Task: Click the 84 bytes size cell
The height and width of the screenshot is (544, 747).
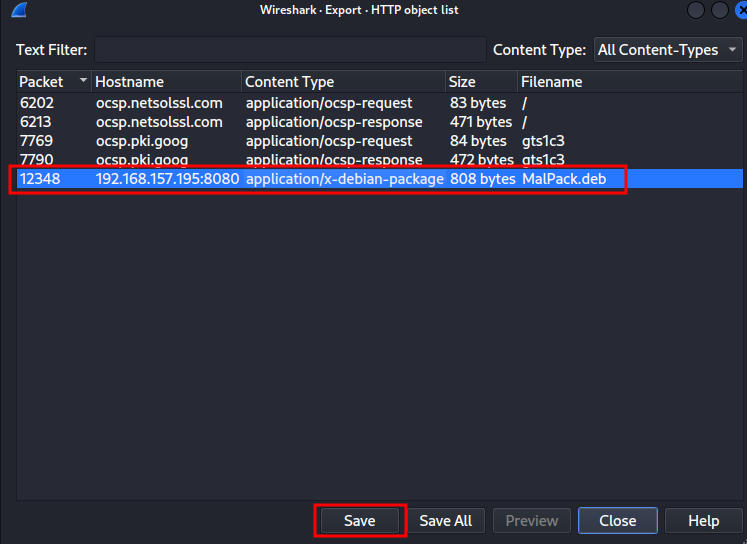Action: click(478, 141)
